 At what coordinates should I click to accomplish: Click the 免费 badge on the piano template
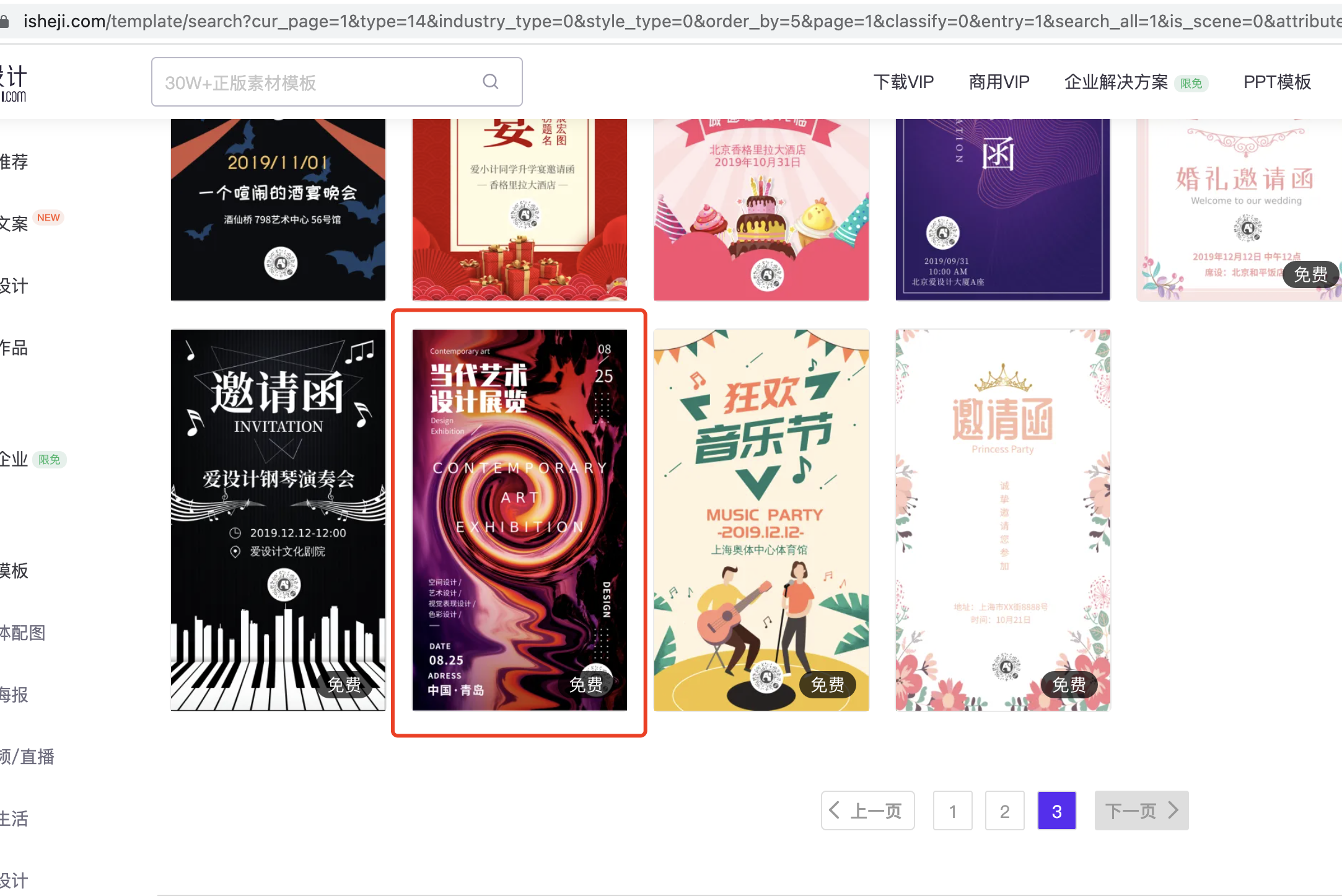344,685
